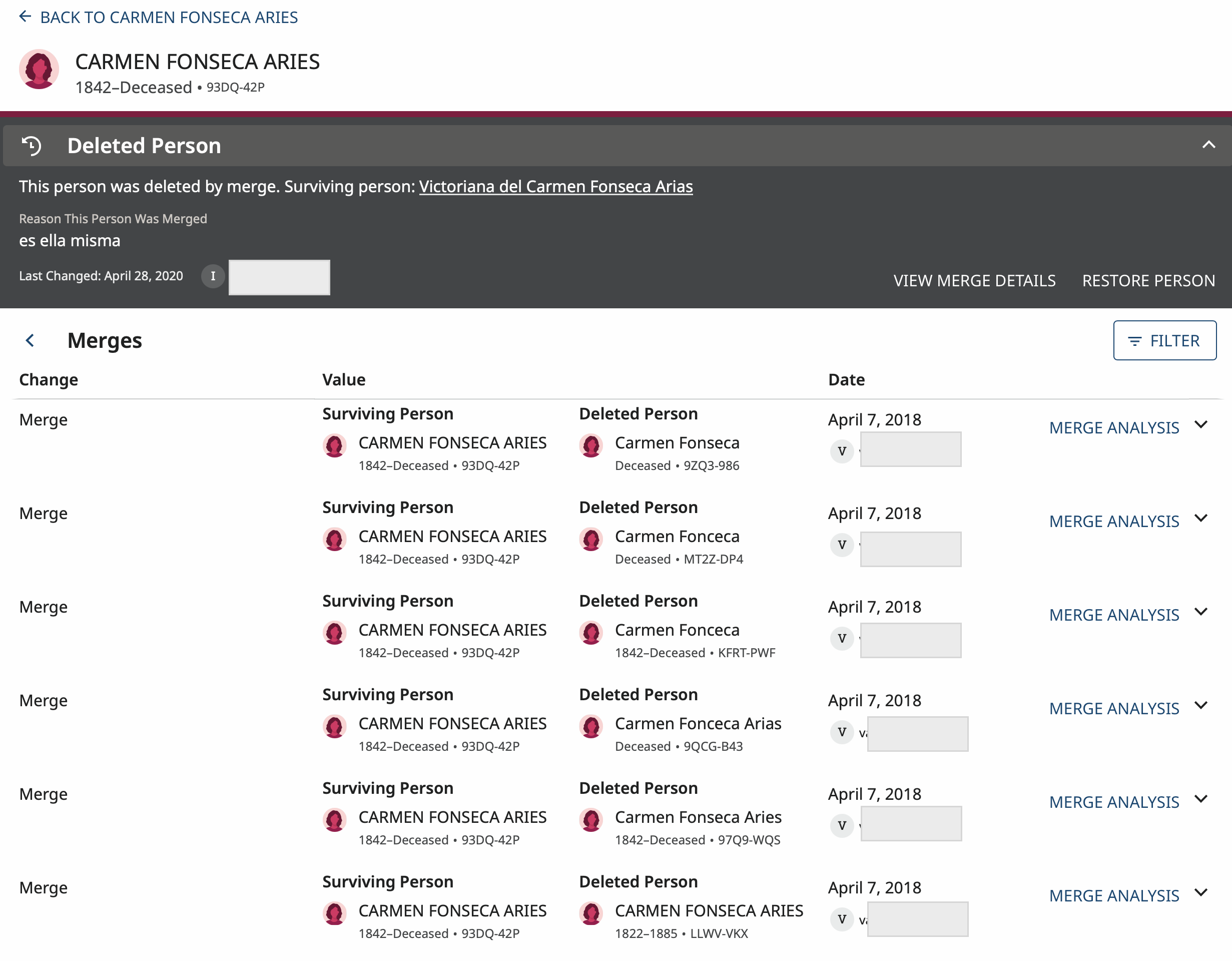
Task: Click the Value column header
Action: pos(344,380)
